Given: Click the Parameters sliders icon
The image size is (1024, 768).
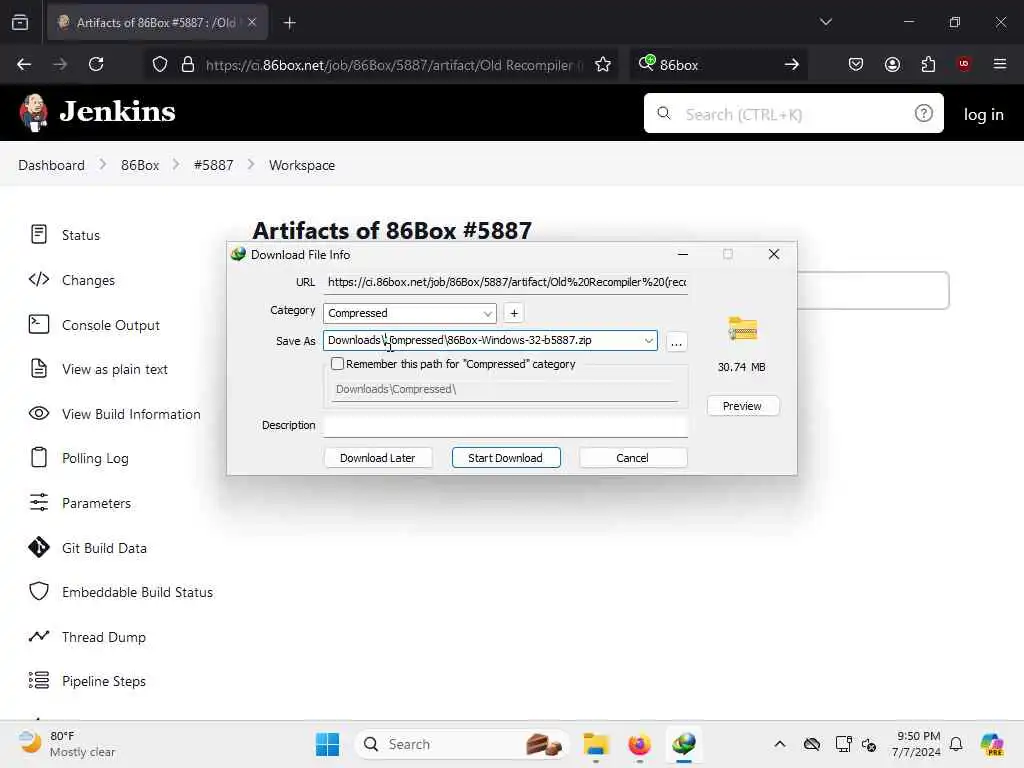Looking at the screenshot, I should (x=39, y=502).
